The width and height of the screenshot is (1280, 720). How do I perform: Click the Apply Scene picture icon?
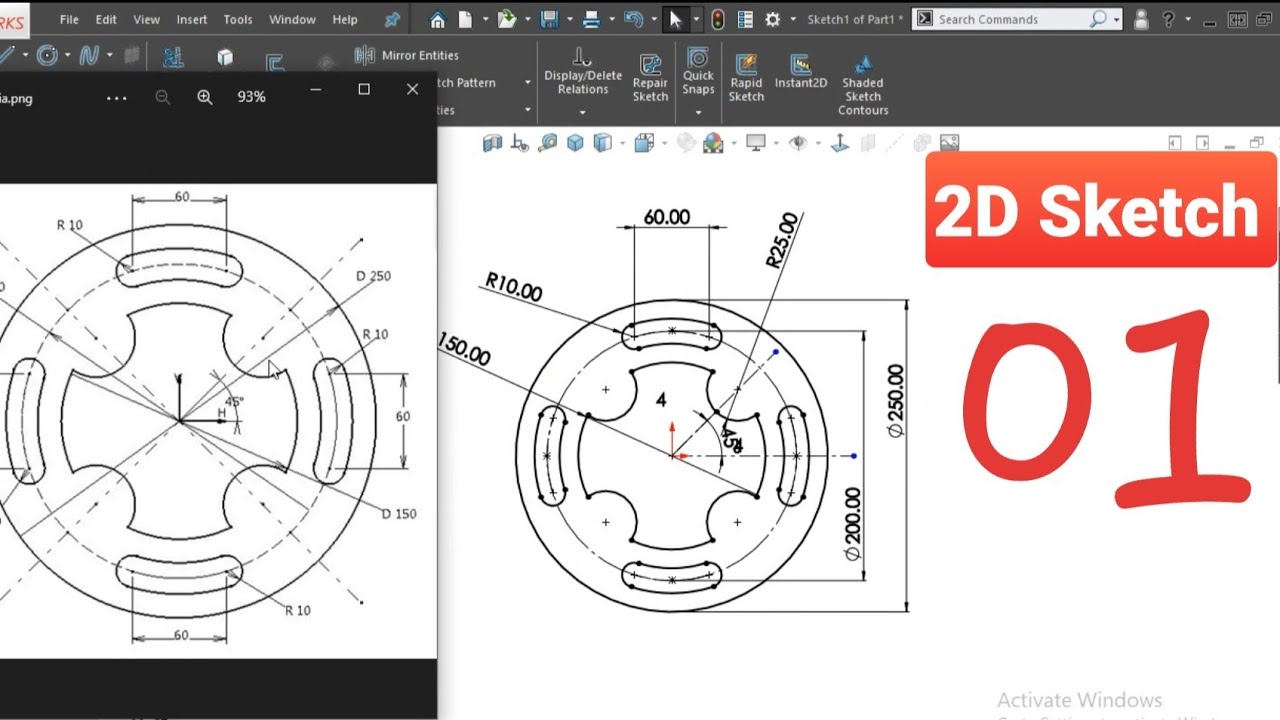pyautogui.click(x=949, y=143)
